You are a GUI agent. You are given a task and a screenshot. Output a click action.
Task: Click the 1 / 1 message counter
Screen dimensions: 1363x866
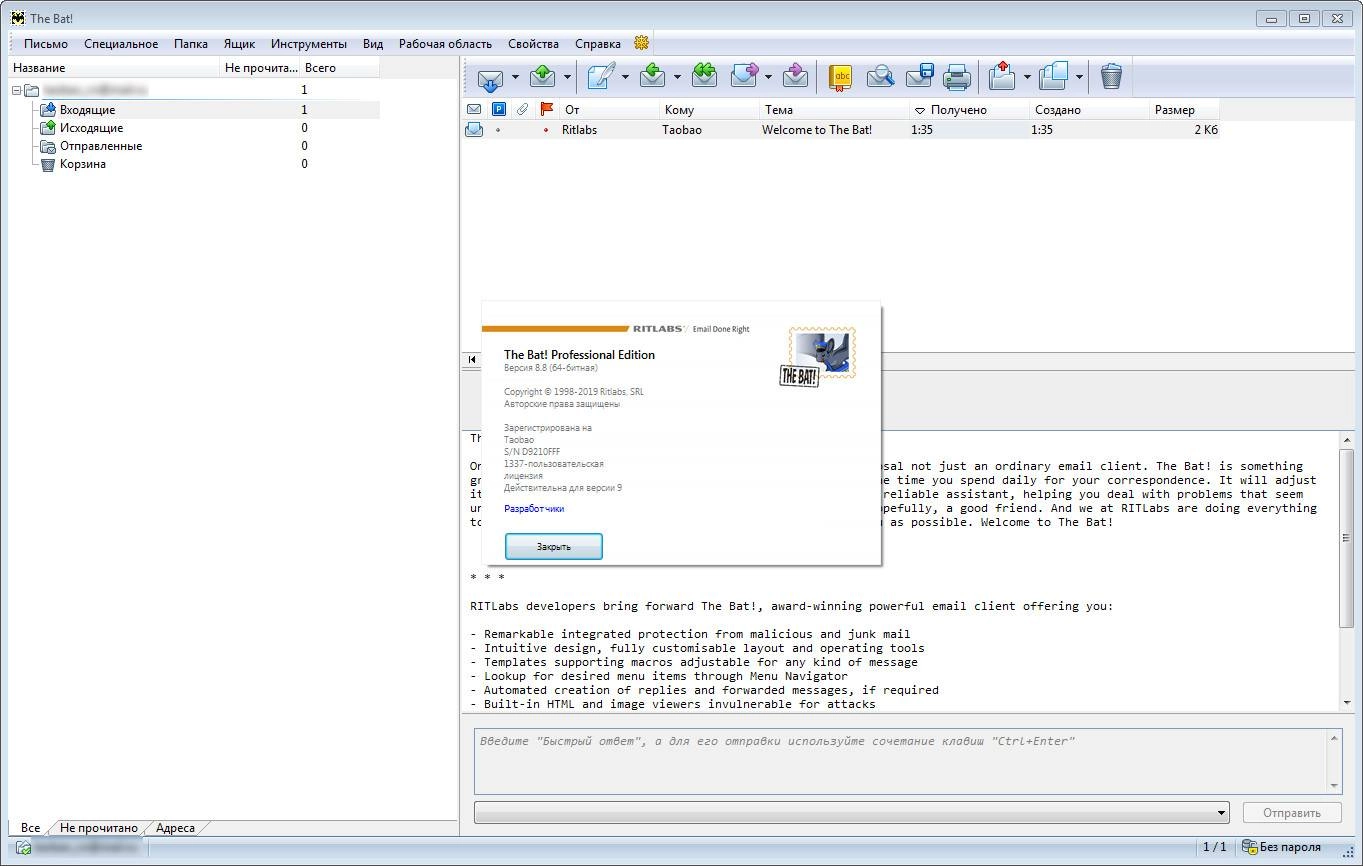[x=1214, y=847]
